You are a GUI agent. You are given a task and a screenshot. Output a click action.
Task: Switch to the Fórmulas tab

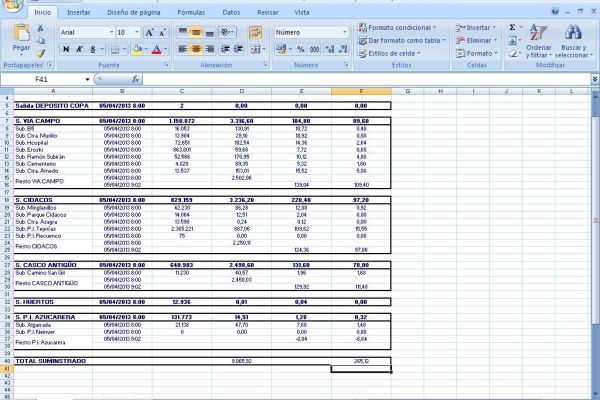[191, 13]
